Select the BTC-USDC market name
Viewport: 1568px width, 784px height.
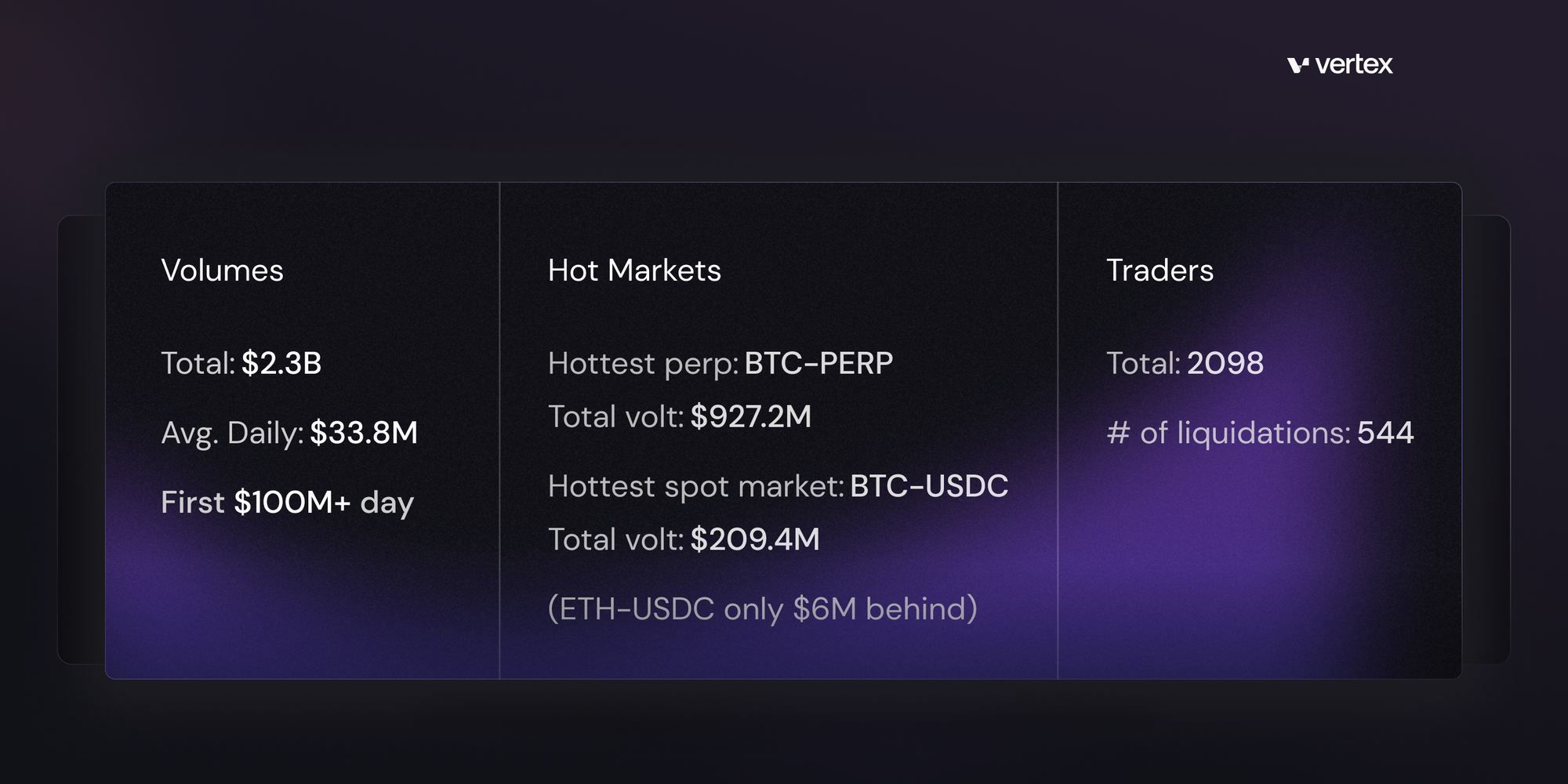coord(929,487)
